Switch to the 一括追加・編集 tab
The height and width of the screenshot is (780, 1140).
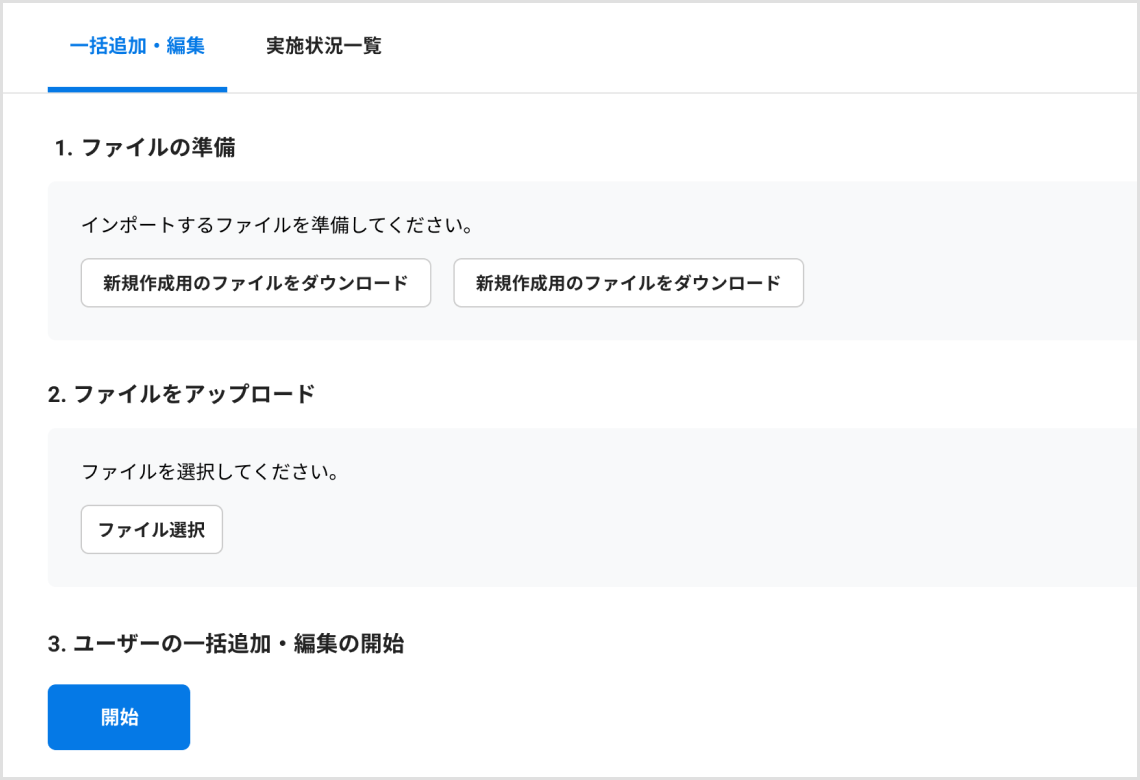pyautogui.click(x=137, y=46)
